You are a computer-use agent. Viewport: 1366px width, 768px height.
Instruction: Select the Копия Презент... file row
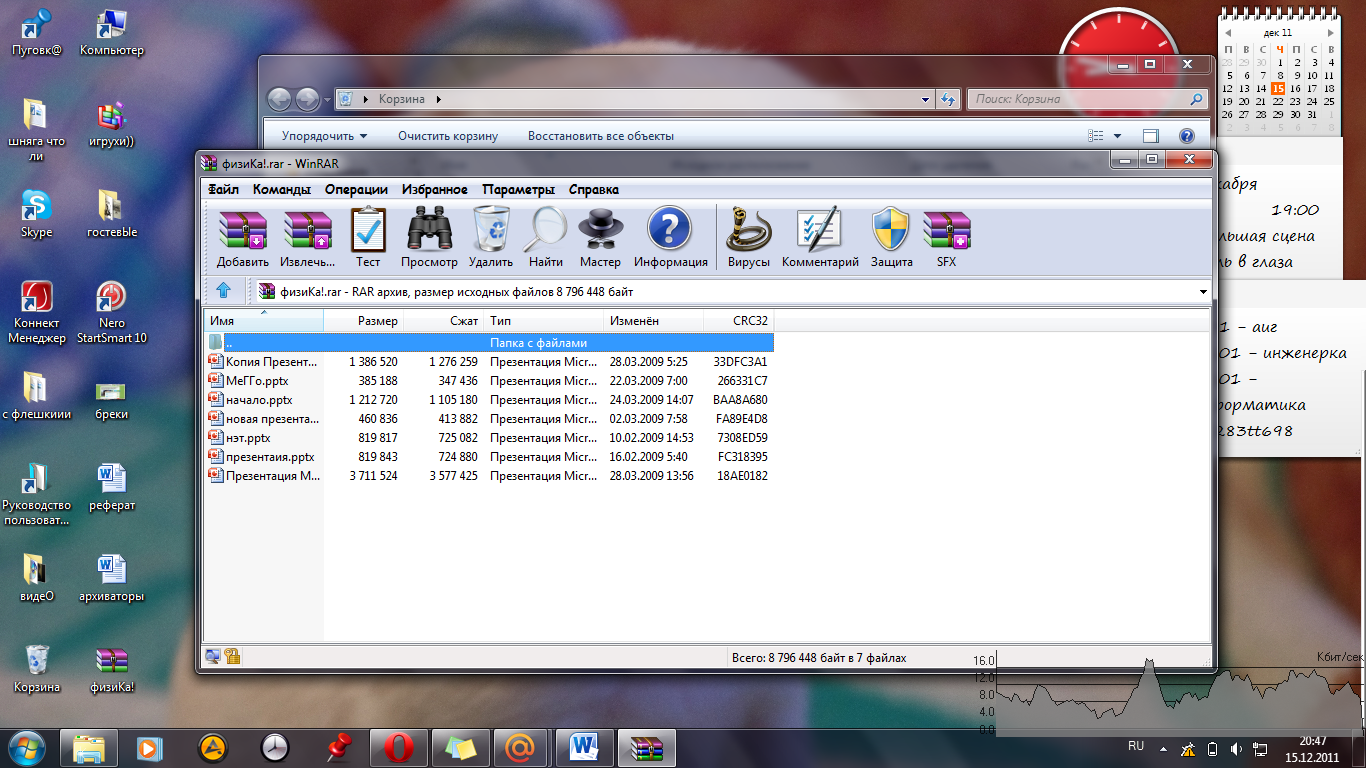click(x=489, y=362)
